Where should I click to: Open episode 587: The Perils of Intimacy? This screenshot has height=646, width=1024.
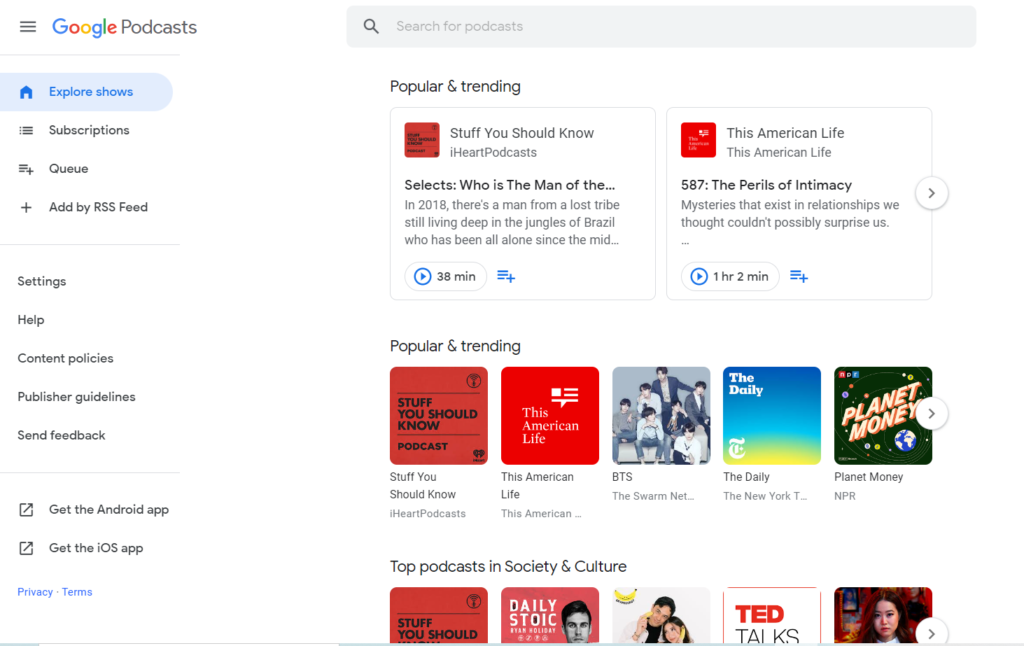(766, 186)
